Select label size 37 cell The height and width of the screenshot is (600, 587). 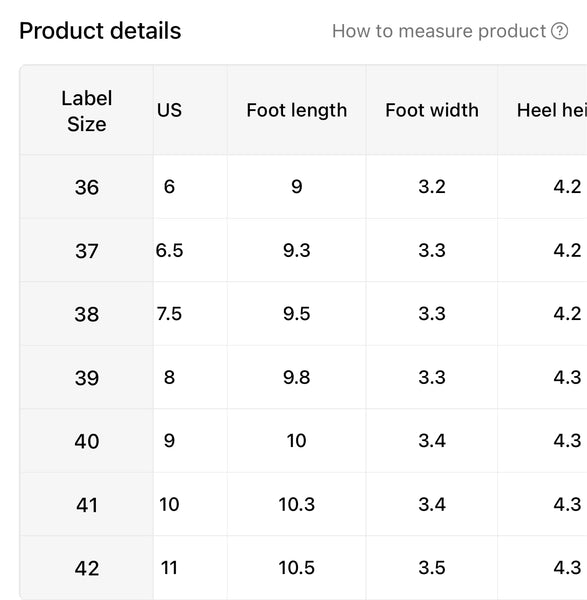pyautogui.click(x=87, y=251)
